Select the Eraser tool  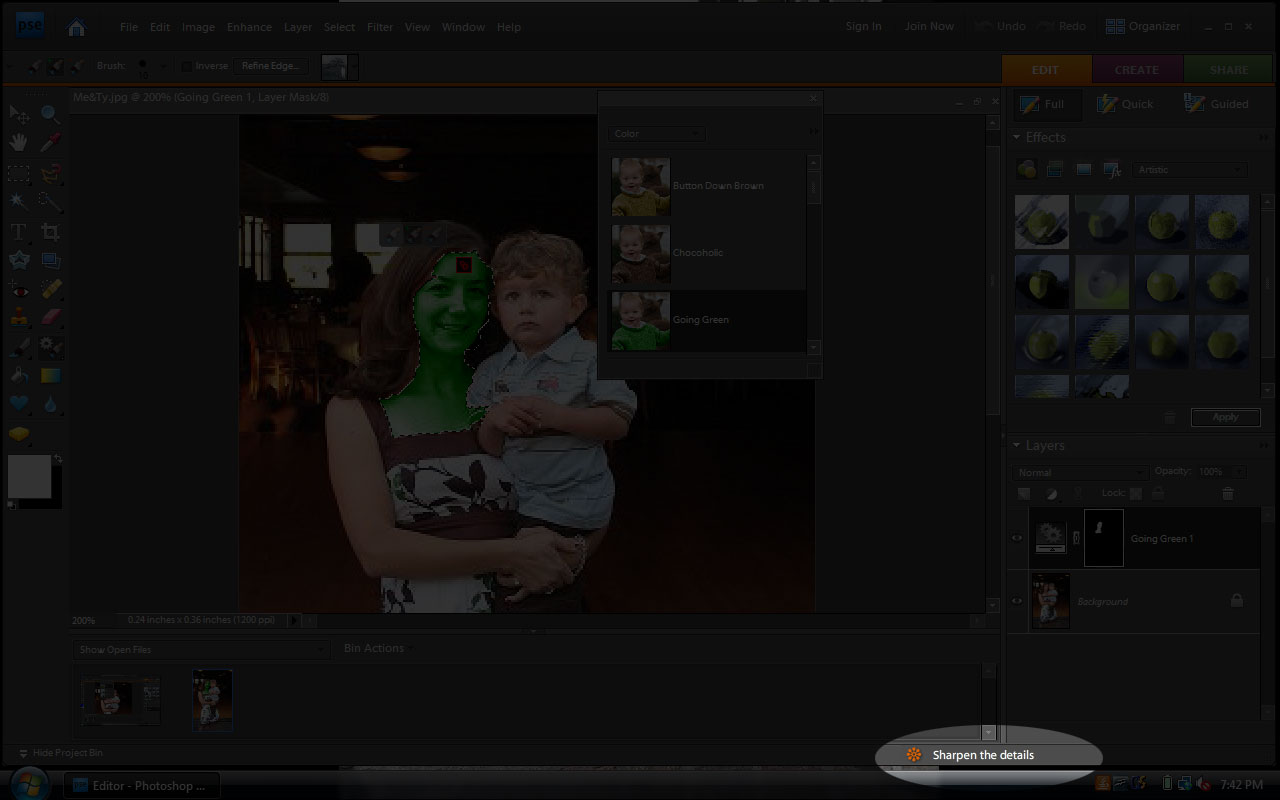pyautogui.click(x=50, y=317)
